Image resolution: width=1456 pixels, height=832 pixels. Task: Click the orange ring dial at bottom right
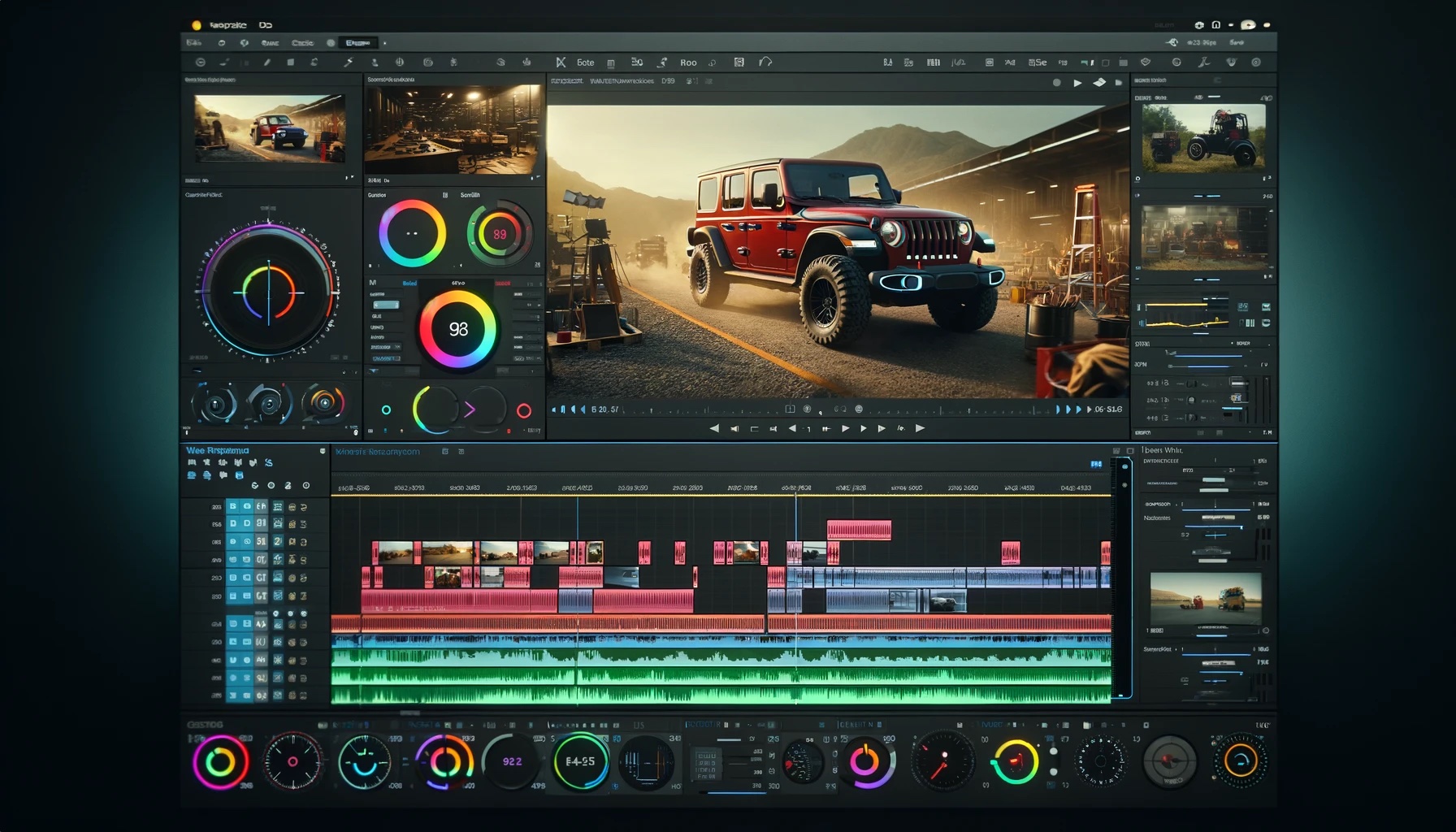click(1240, 761)
